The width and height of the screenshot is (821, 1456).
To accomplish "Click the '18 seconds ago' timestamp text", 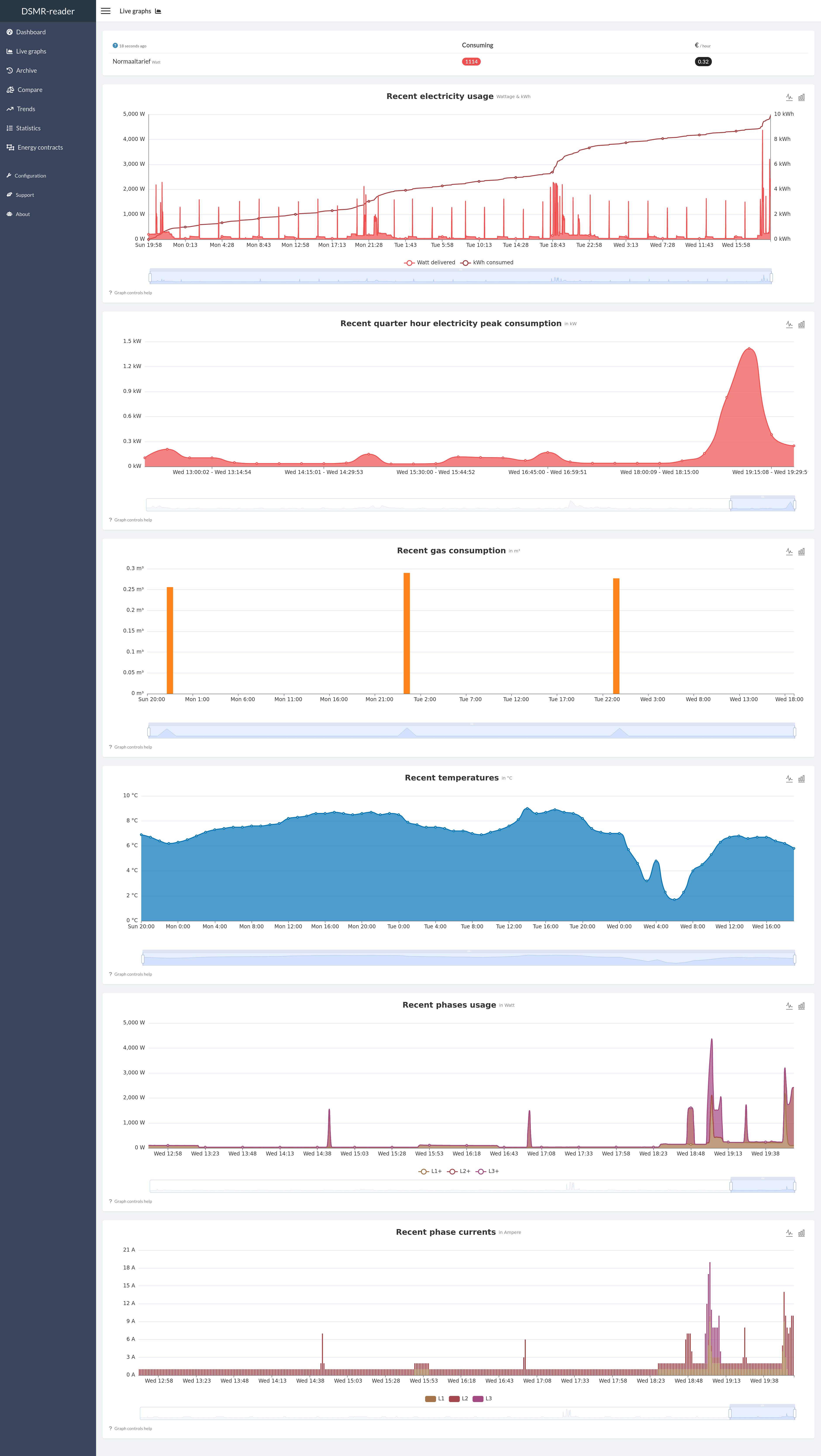I will point(133,46).
